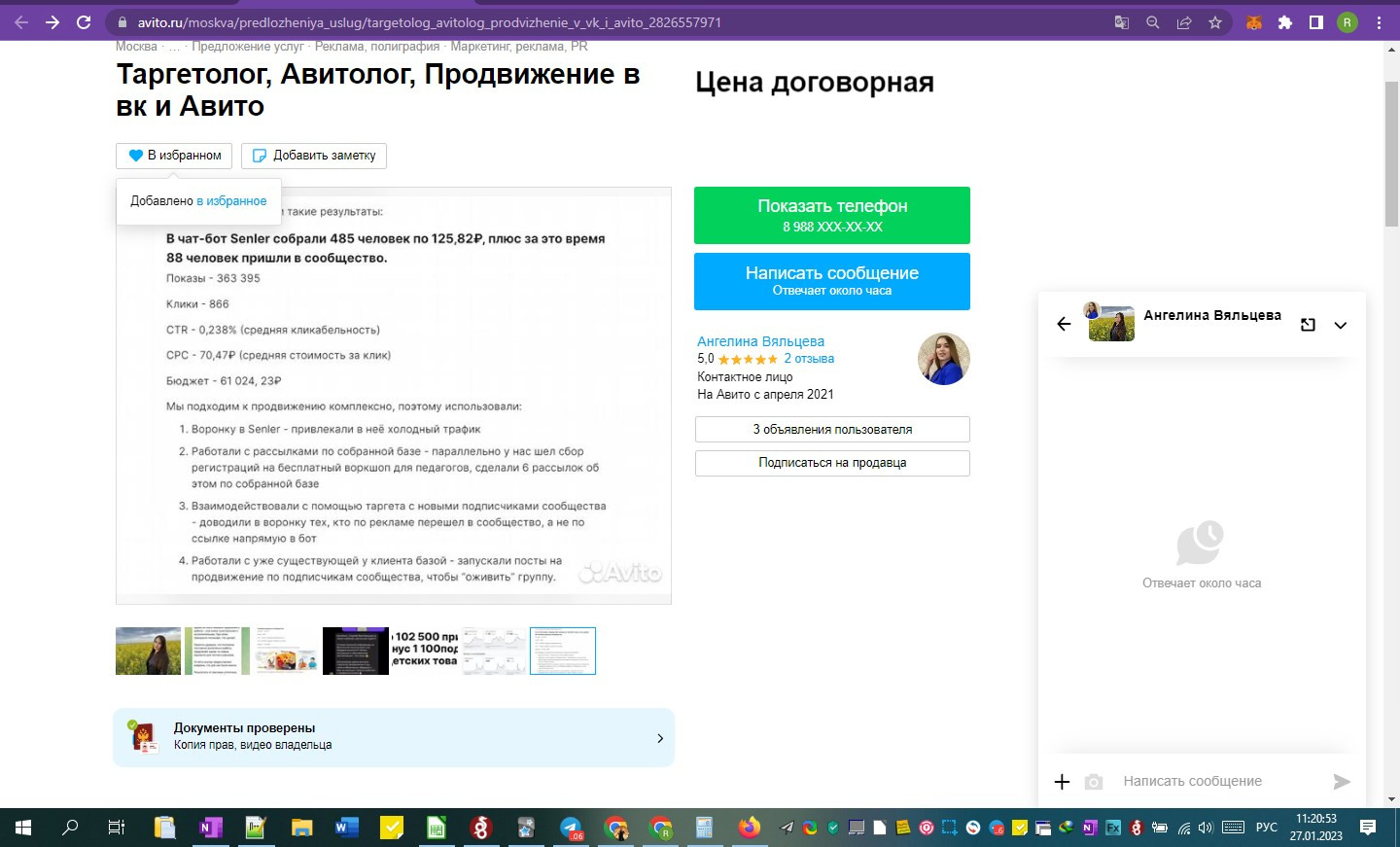Go back in the chat panel with arrow
Image resolution: width=1400 pixels, height=847 pixels.
coord(1064,325)
